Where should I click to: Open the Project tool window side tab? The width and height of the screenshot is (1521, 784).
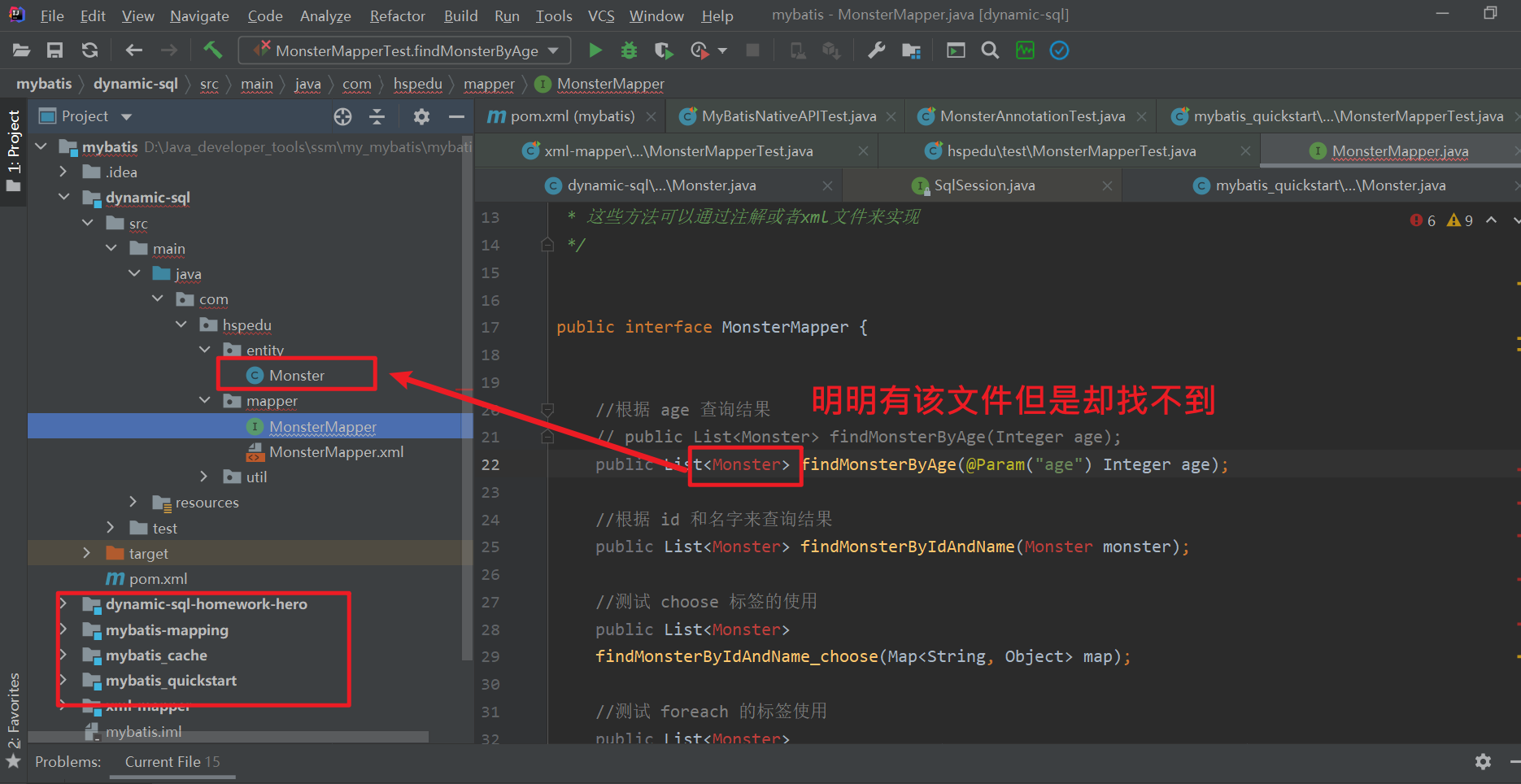click(x=14, y=151)
